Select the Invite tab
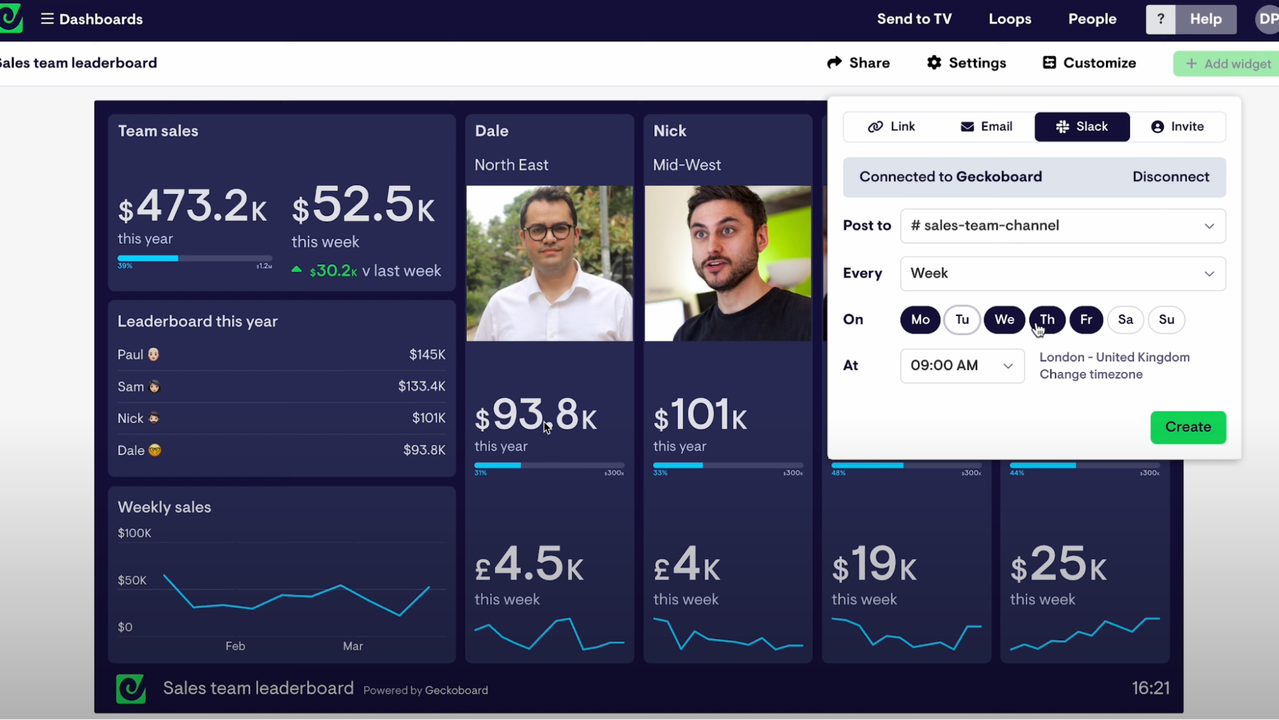Viewport: 1279px width, 720px height. [x=1178, y=126]
